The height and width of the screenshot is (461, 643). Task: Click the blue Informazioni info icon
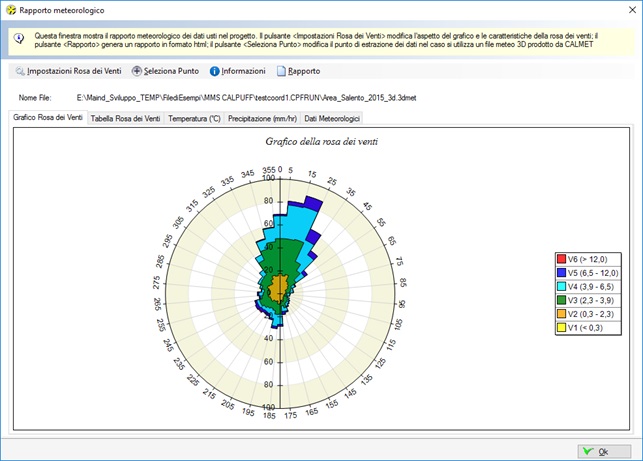coord(214,71)
